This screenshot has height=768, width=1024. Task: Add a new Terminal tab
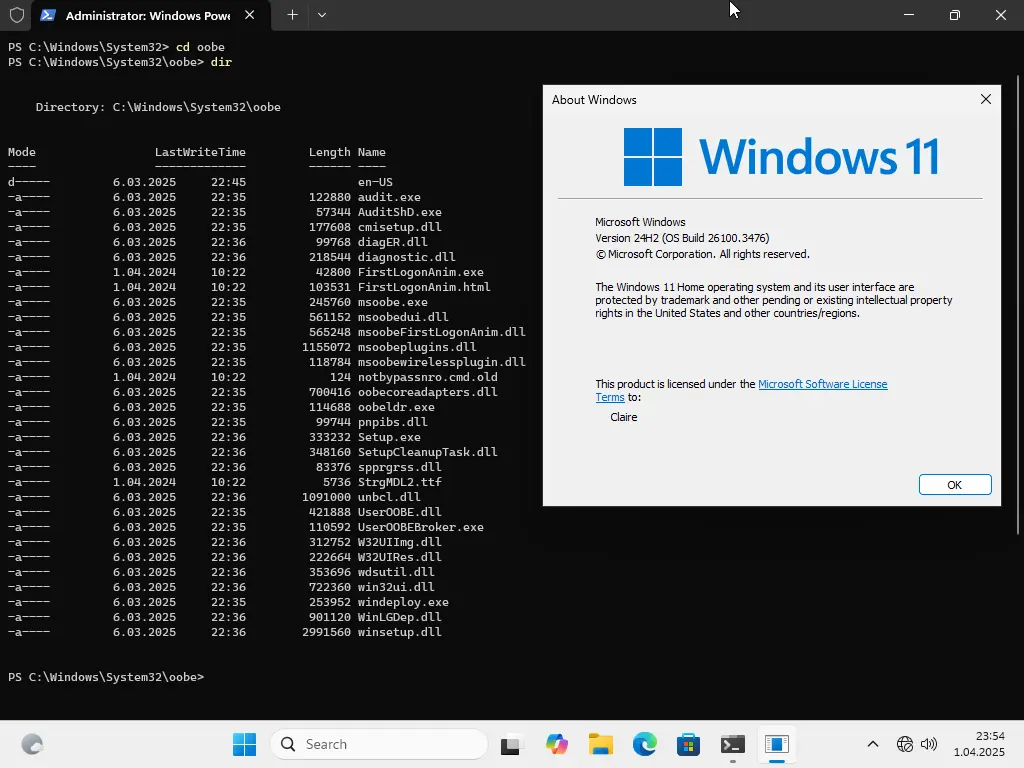pos(292,15)
